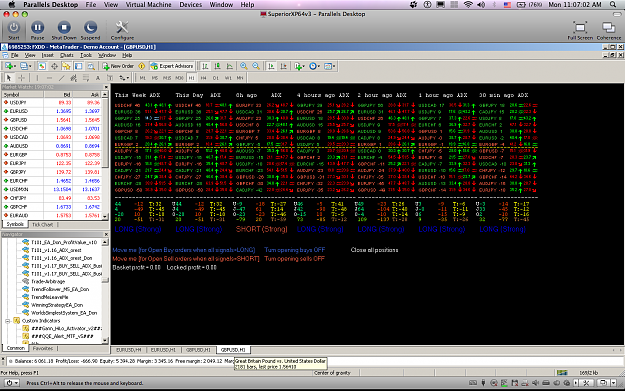This screenshot has width=625, height=391.
Task: Click the Navigator scrollbar up arrow
Action: tap(105, 242)
